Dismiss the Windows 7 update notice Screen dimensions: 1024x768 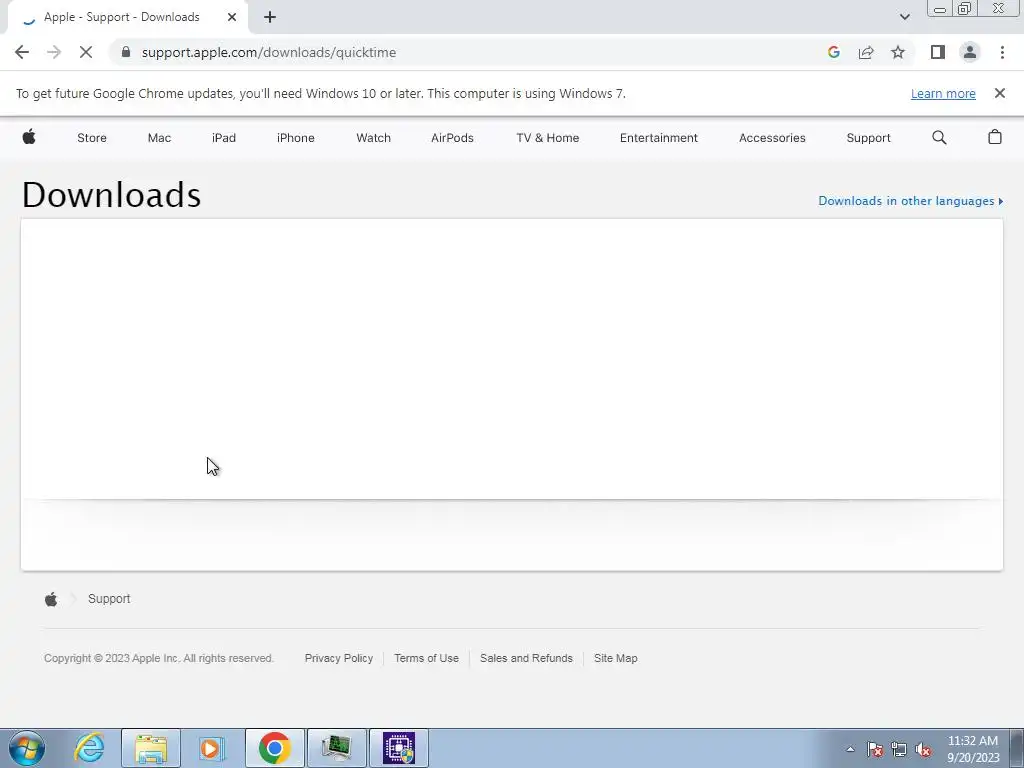point(999,93)
